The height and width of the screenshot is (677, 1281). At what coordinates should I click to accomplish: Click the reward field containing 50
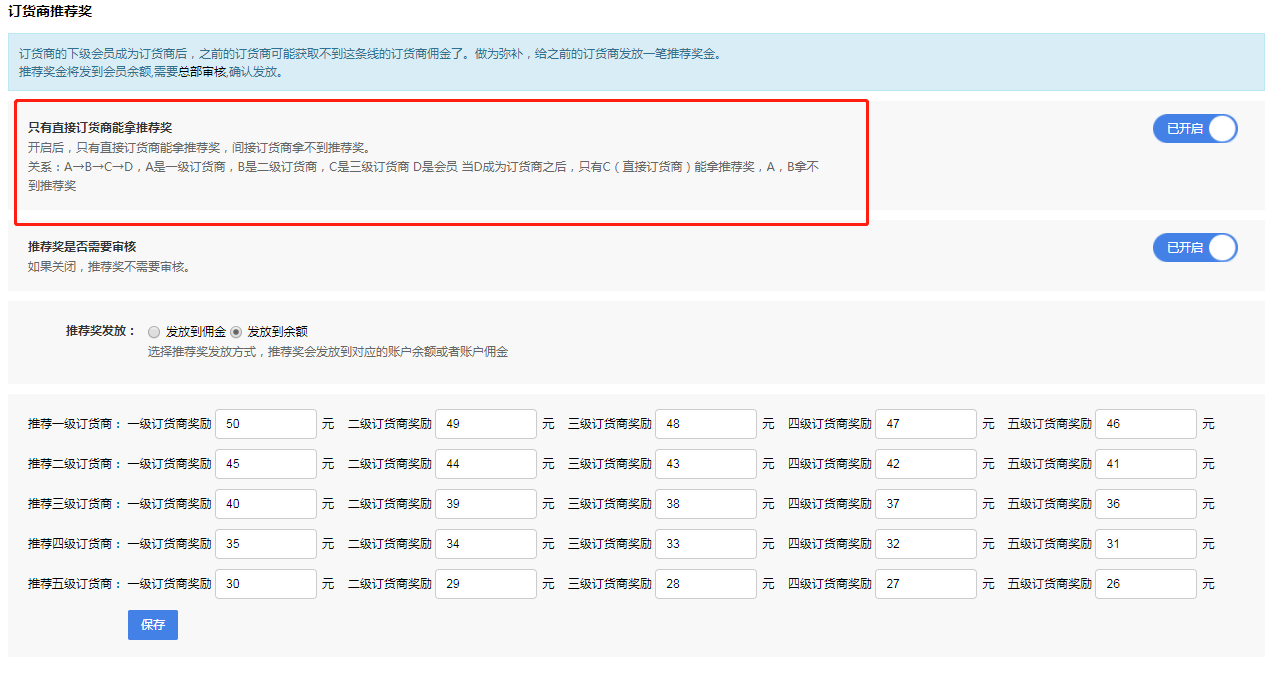266,424
